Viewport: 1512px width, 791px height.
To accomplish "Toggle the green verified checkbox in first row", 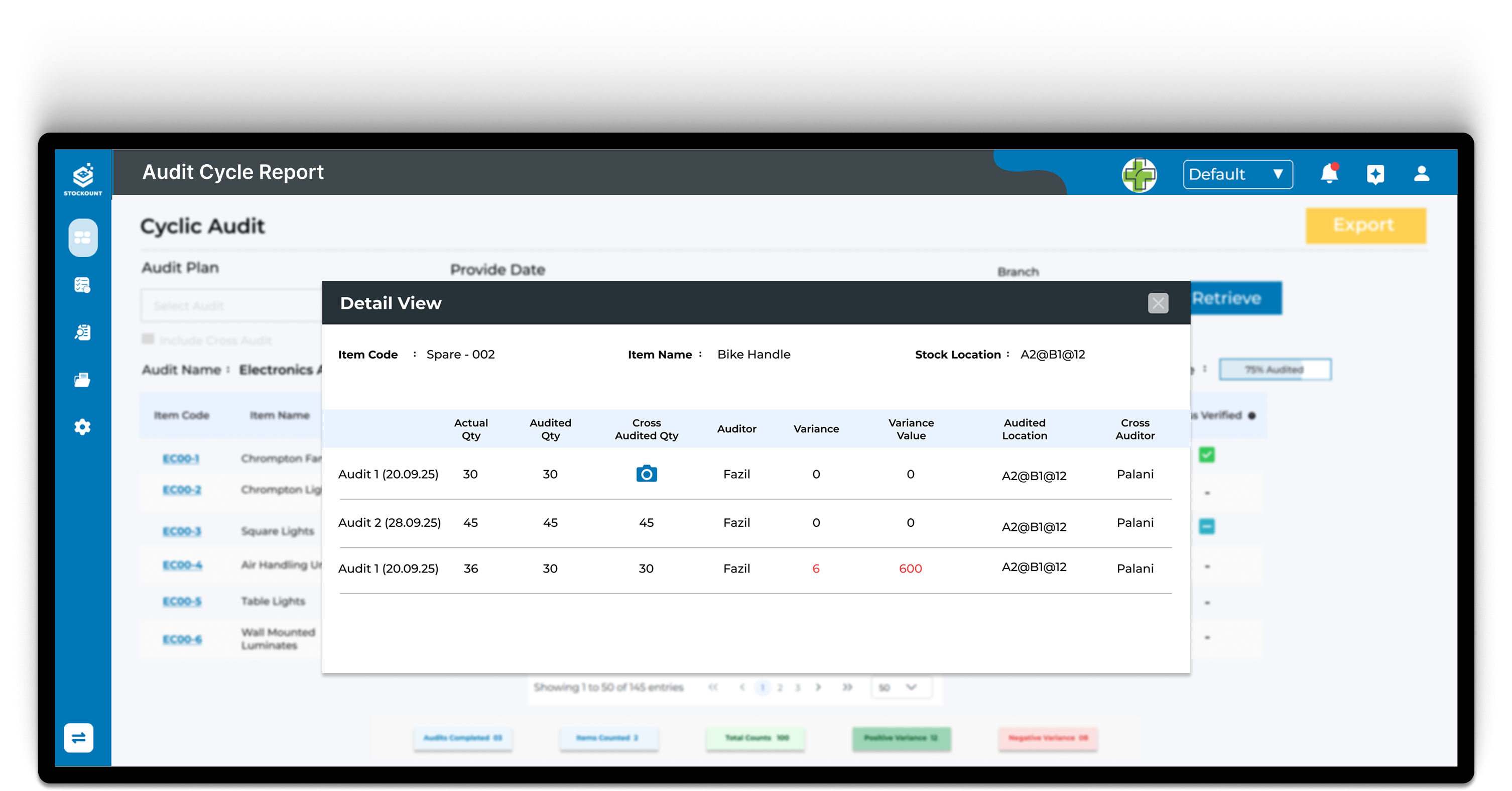I will pyautogui.click(x=1207, y=455).
